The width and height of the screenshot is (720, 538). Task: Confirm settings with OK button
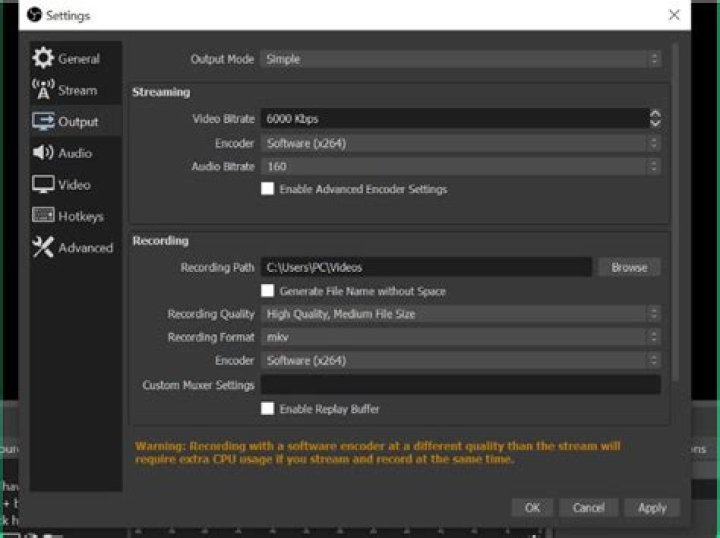pos(532,508)
